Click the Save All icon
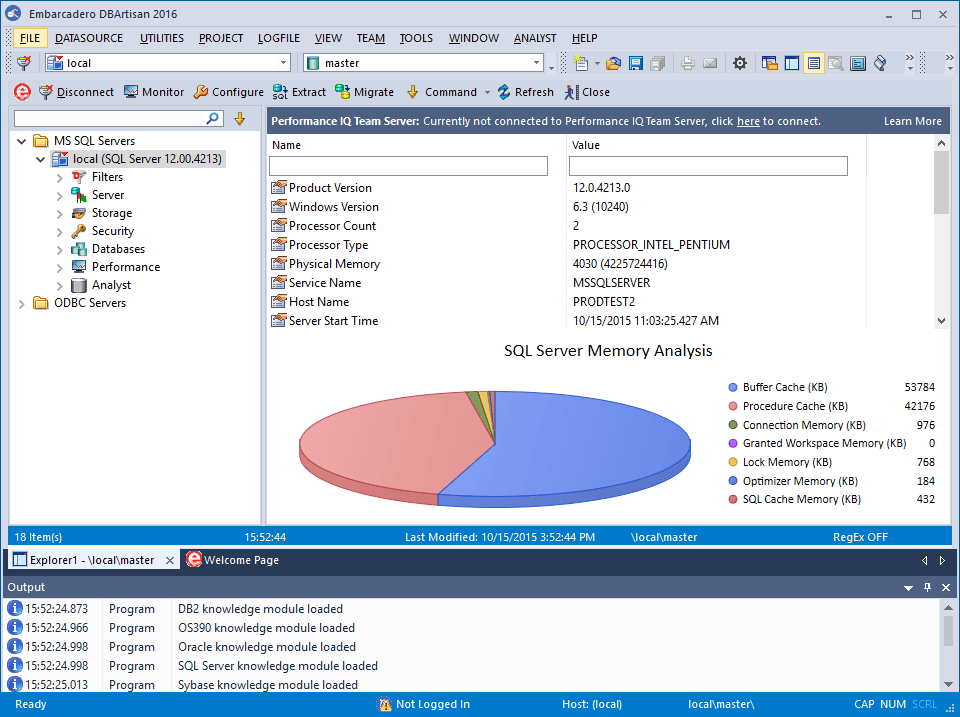The image size is (960, 717). pyautogui.click(x=658, y=63)
